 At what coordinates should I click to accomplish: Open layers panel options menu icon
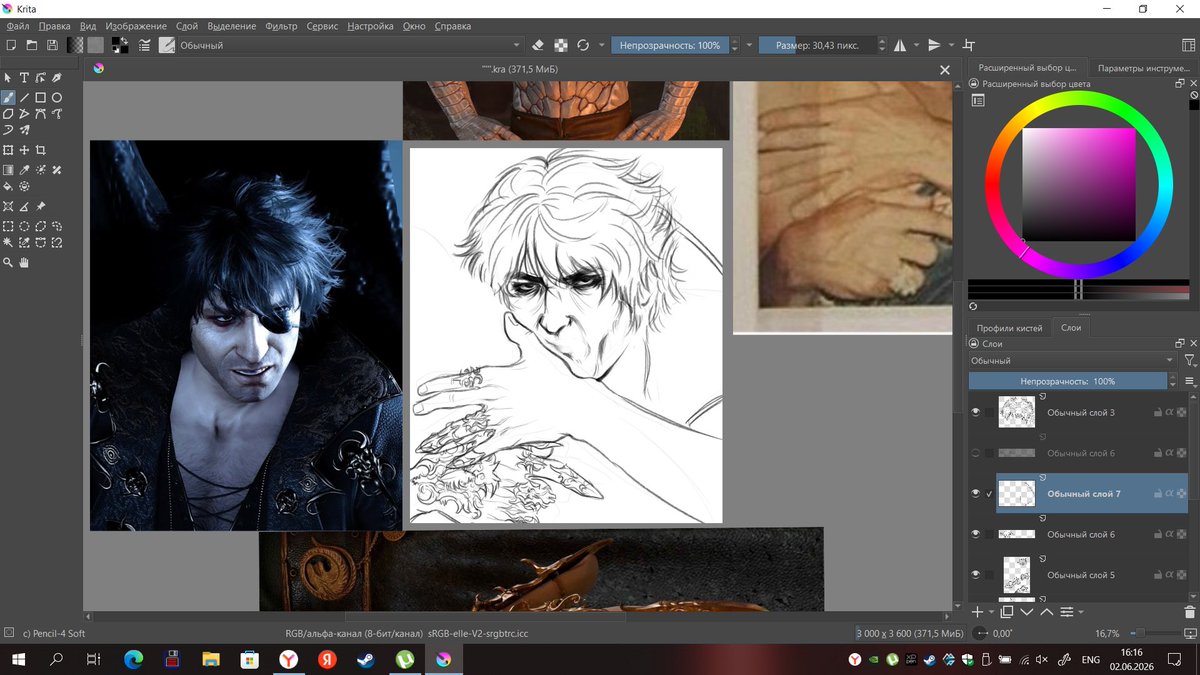(x=1190, y=381)
